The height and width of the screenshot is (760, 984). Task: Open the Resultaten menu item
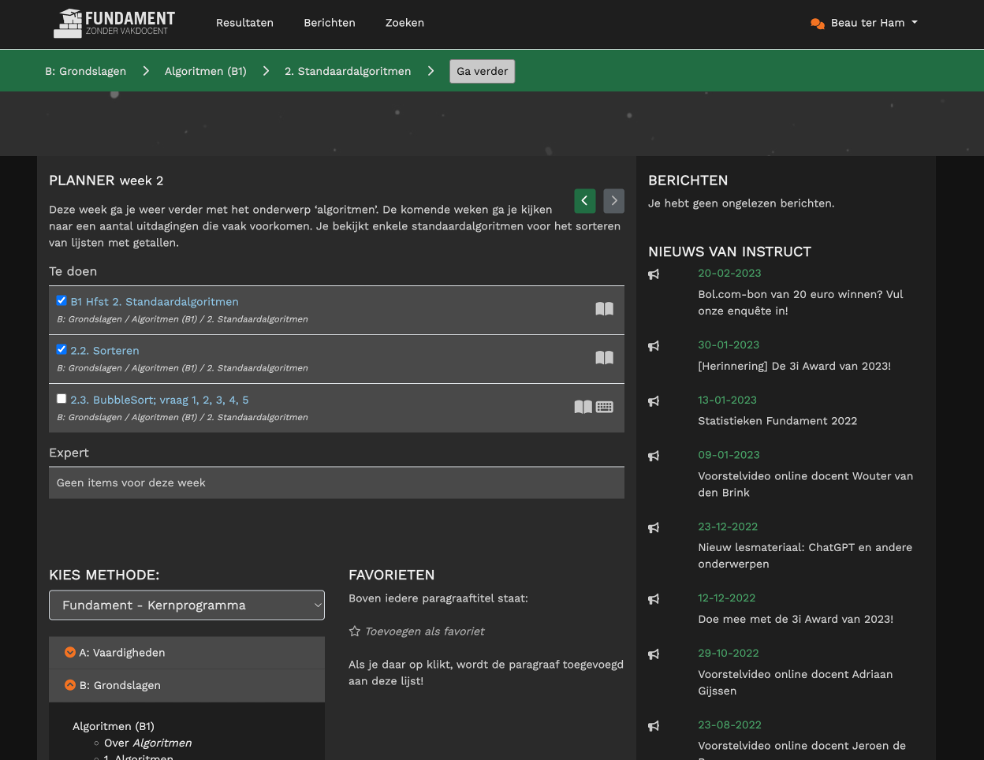[244, 23]
